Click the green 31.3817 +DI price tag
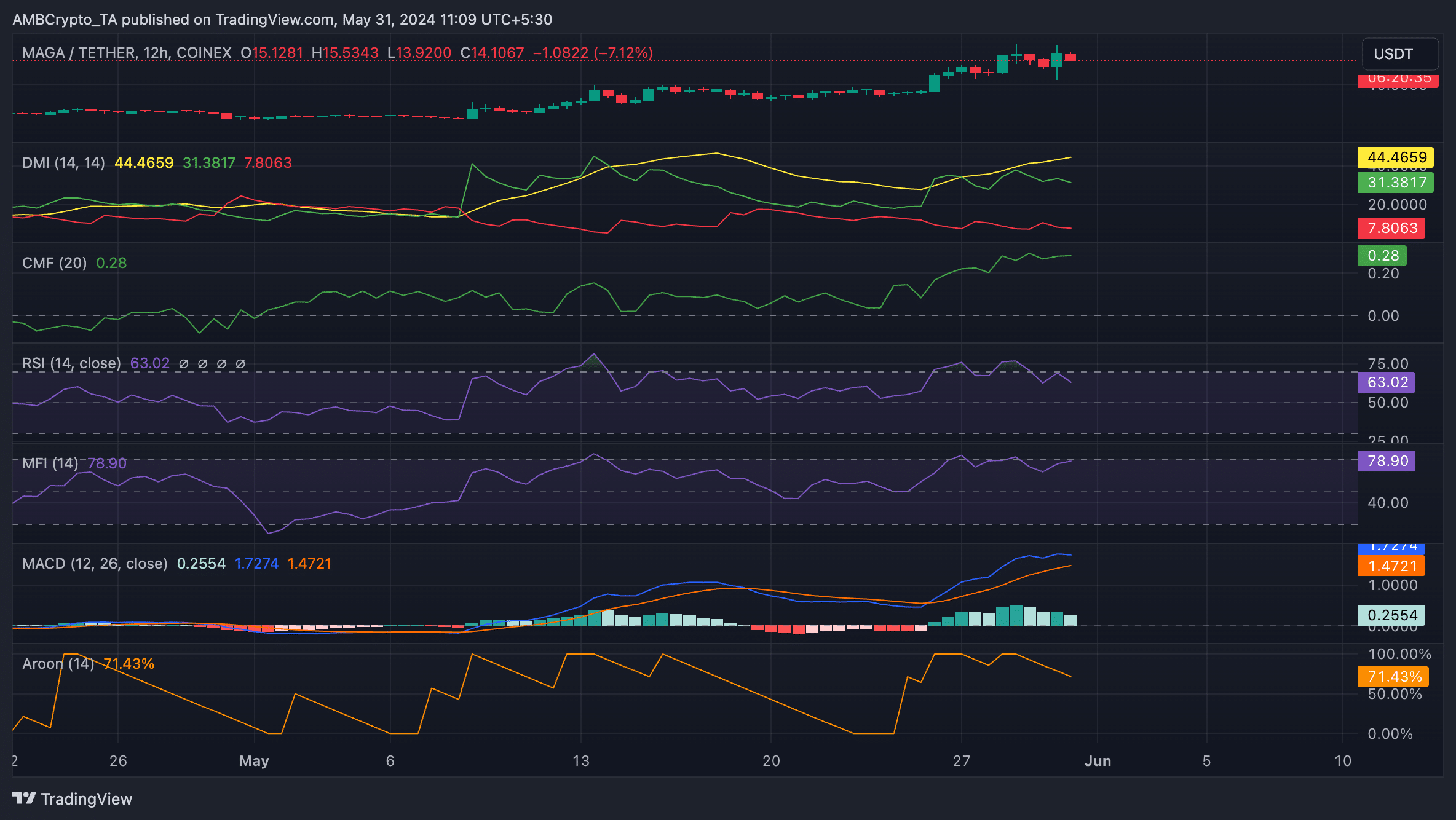Image resolution: width=1456 pixels, height=820 pixels. point(1396,183)
